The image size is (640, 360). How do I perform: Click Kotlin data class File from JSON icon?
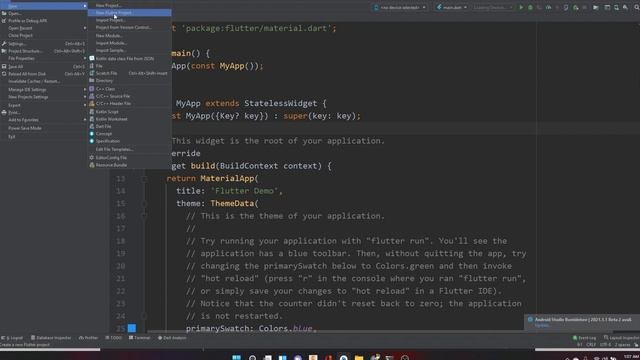coord(92,58)
